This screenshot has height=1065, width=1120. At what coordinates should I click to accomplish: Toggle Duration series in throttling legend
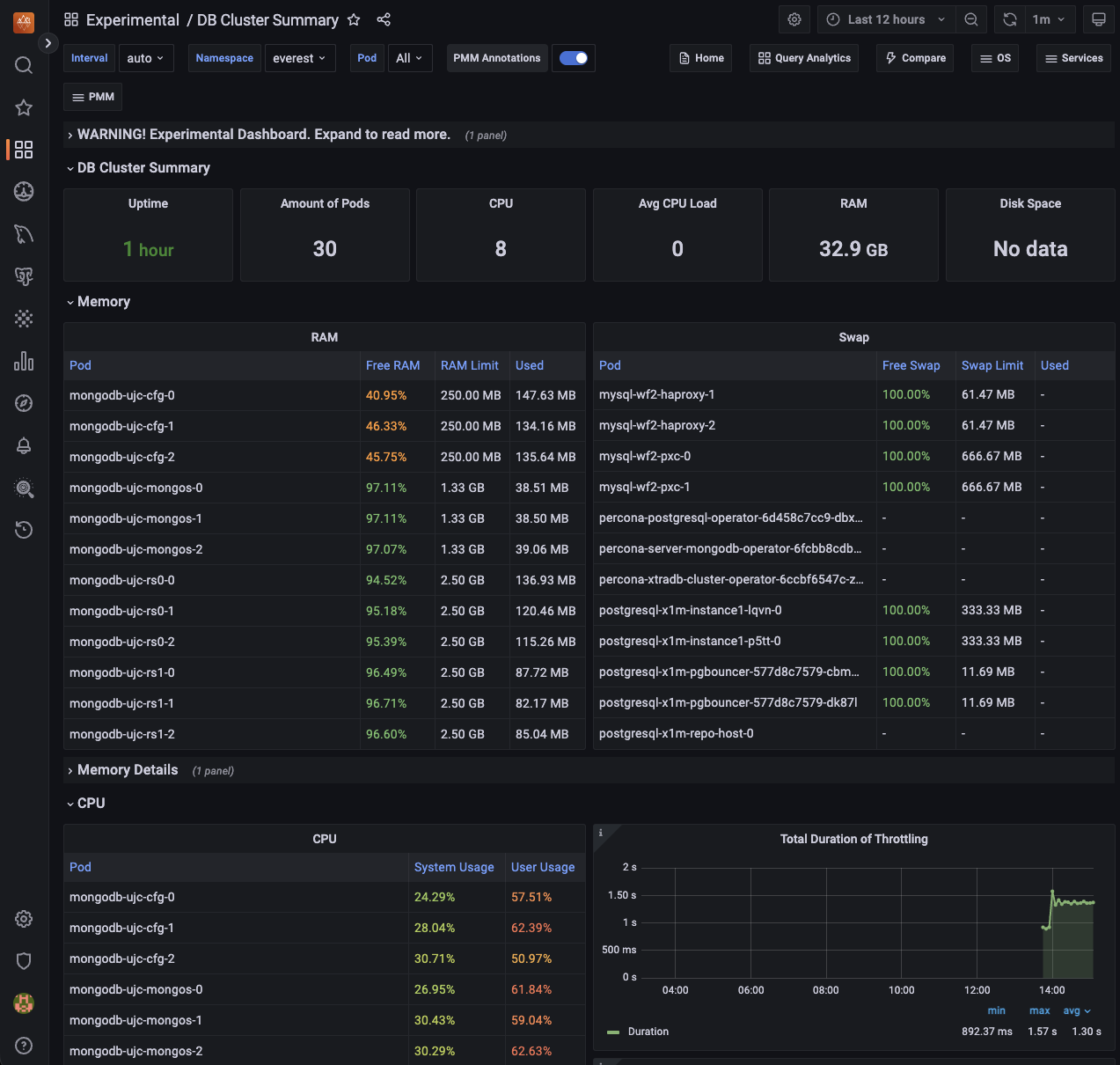coord(648,1032)
